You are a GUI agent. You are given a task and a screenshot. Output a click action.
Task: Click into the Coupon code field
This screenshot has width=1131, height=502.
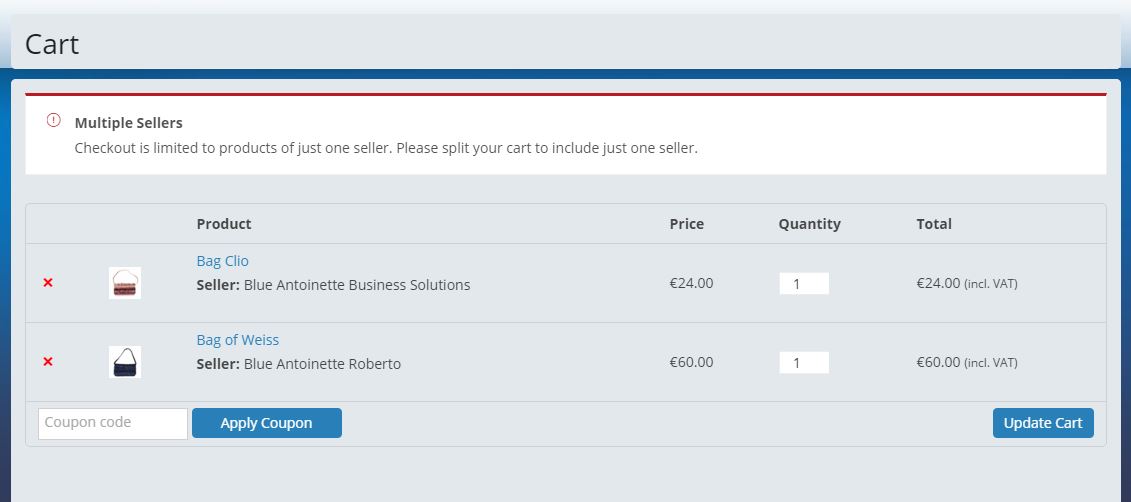point(113,423)
